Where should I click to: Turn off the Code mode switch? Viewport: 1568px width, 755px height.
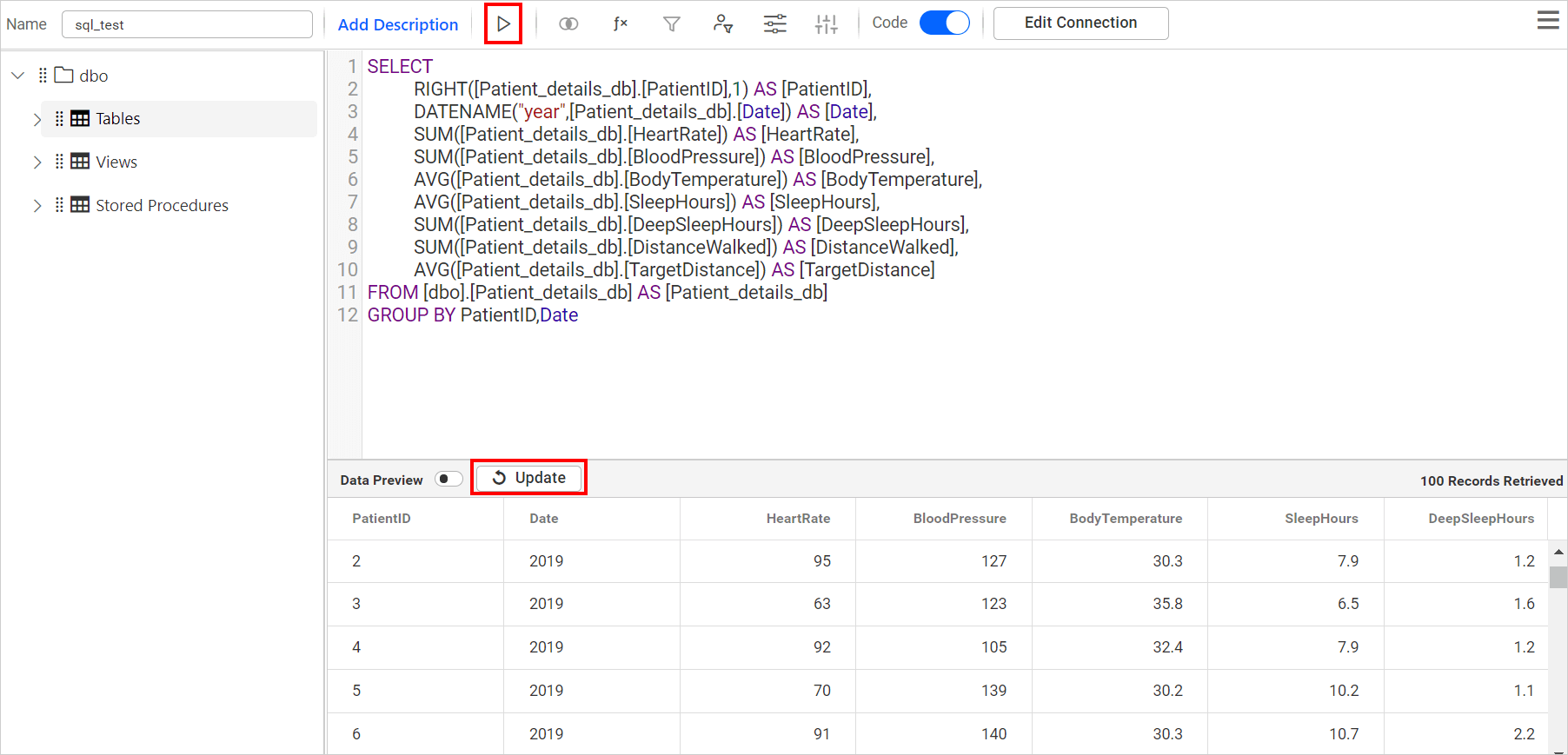945,23
